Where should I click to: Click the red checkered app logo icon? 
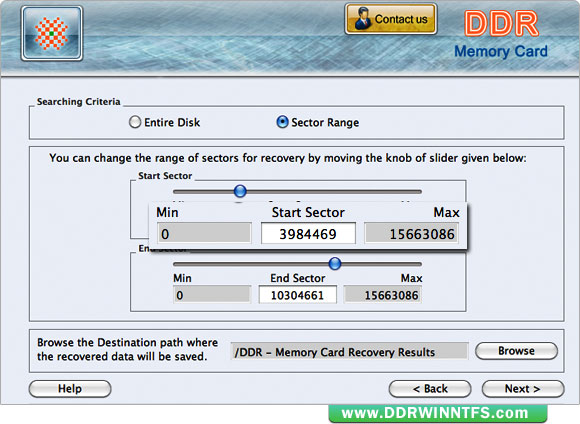pyautogui.click(x=52, y=33)
